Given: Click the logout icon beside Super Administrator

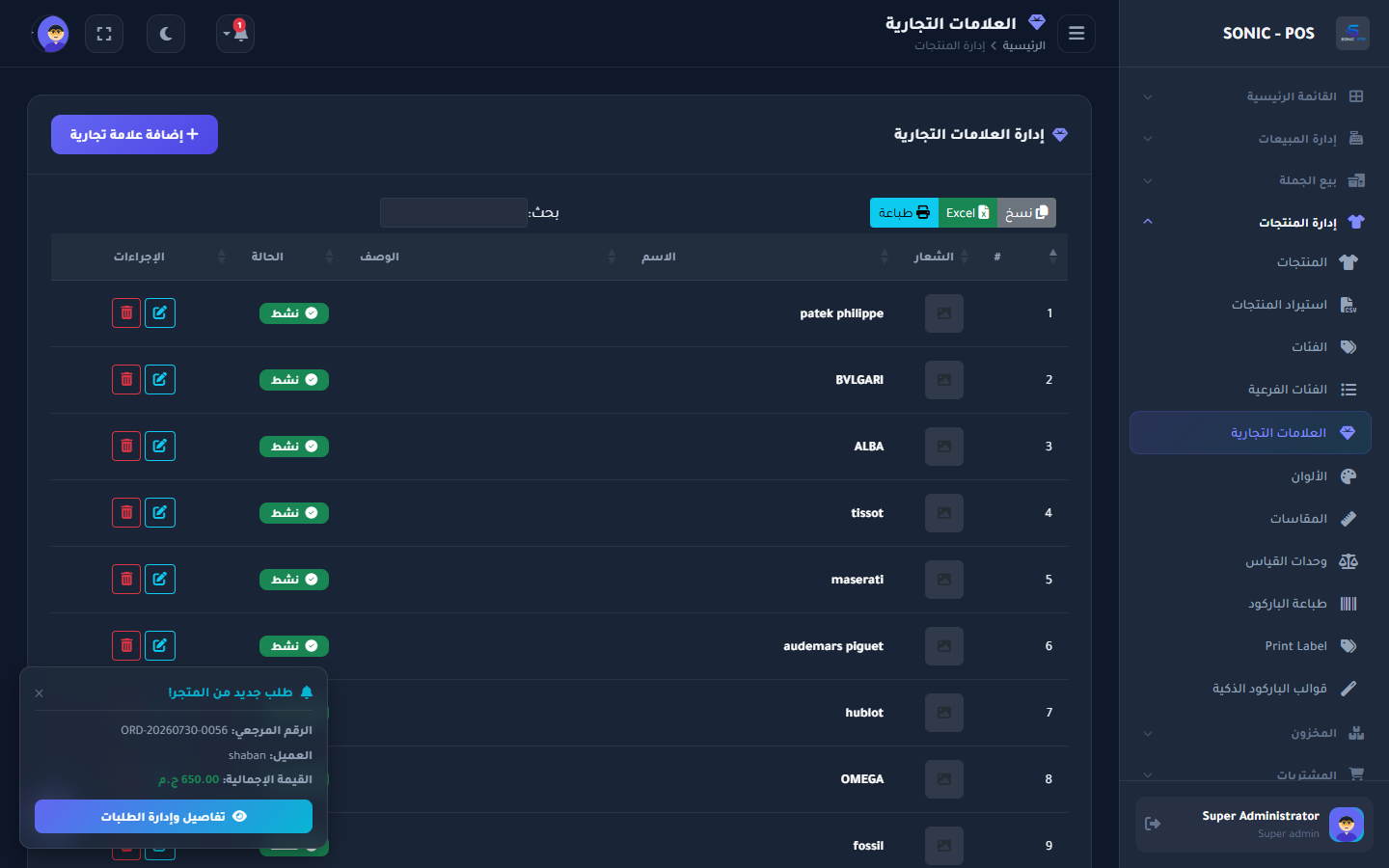Looking at the screenshot, I should [x=1153, y=824].
